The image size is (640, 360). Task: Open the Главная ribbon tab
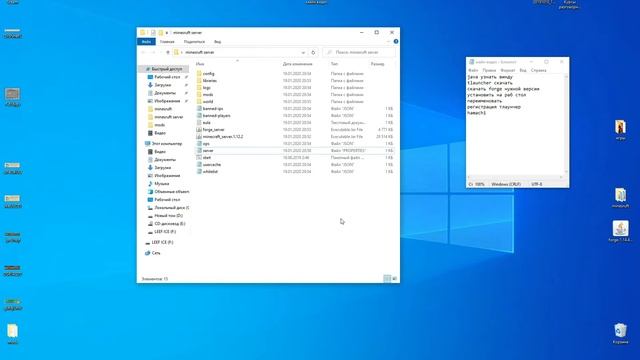[x=167, y=42]
